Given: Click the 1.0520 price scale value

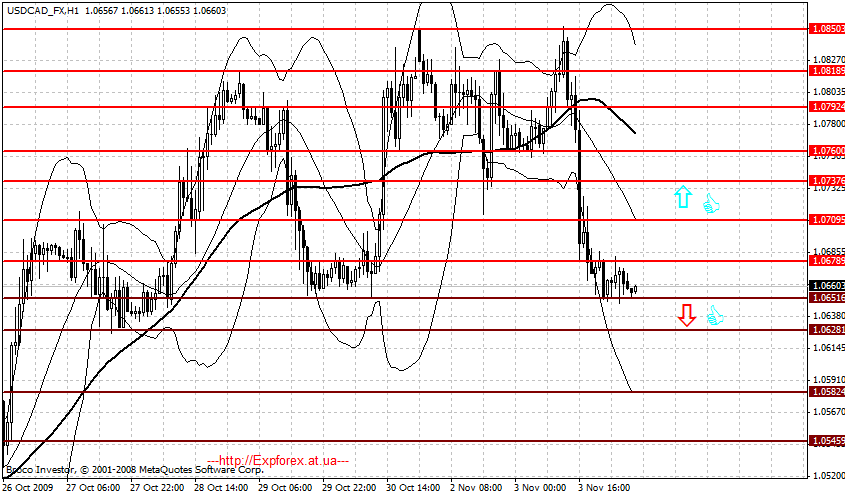Looking at the screenshot, I should (x=828, y=476).
